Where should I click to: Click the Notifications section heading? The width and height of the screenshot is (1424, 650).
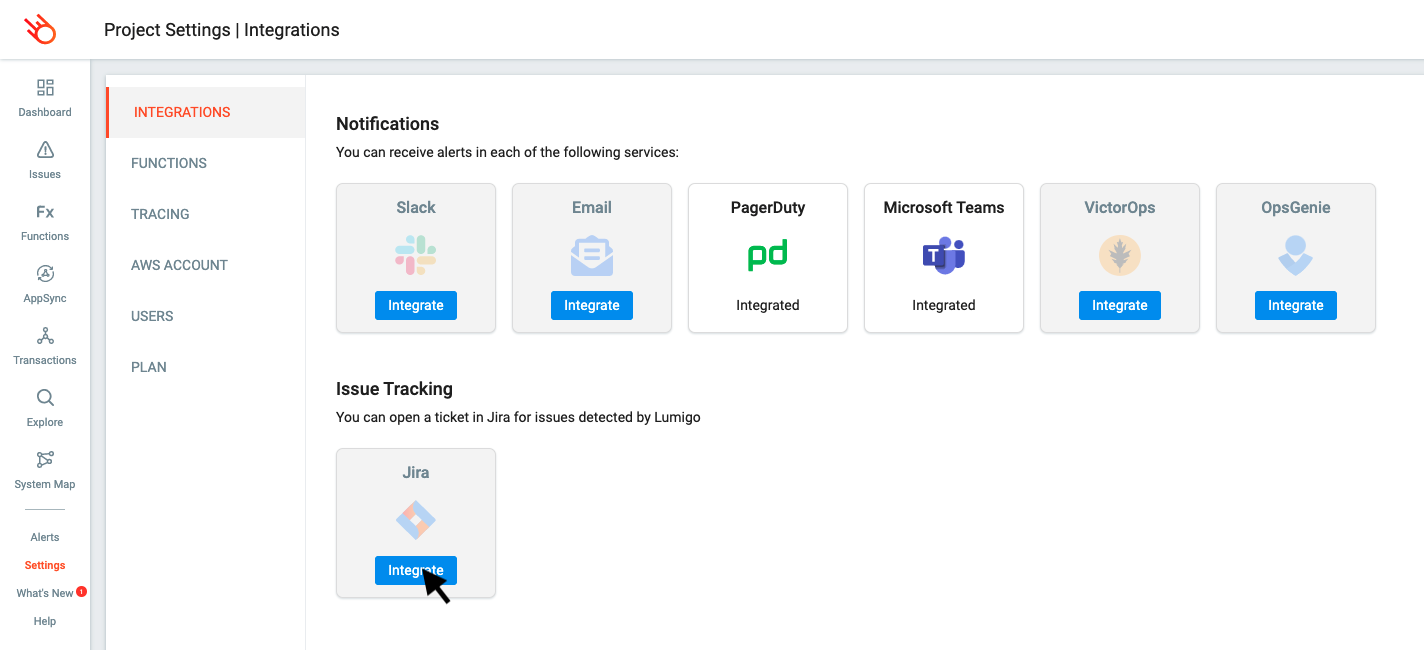pyautogui.click(x=388, y=124)
